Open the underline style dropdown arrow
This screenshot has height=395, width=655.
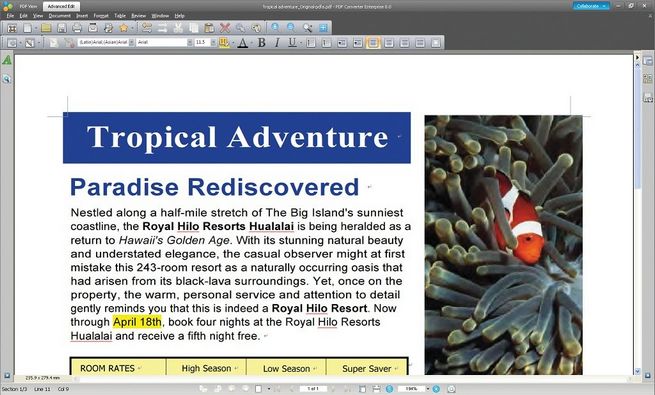coord(300,42)
